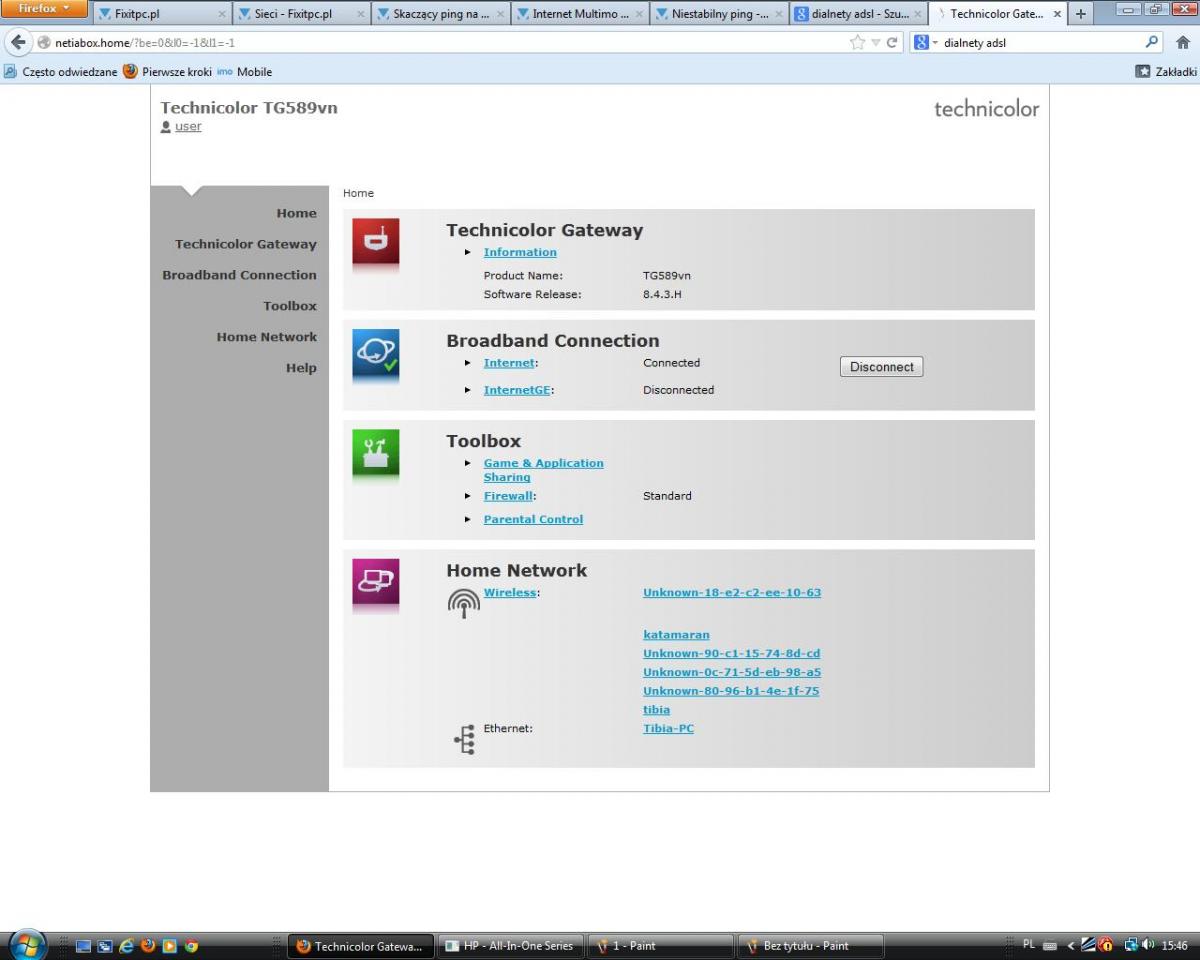Open the Information link

[520, 253]
